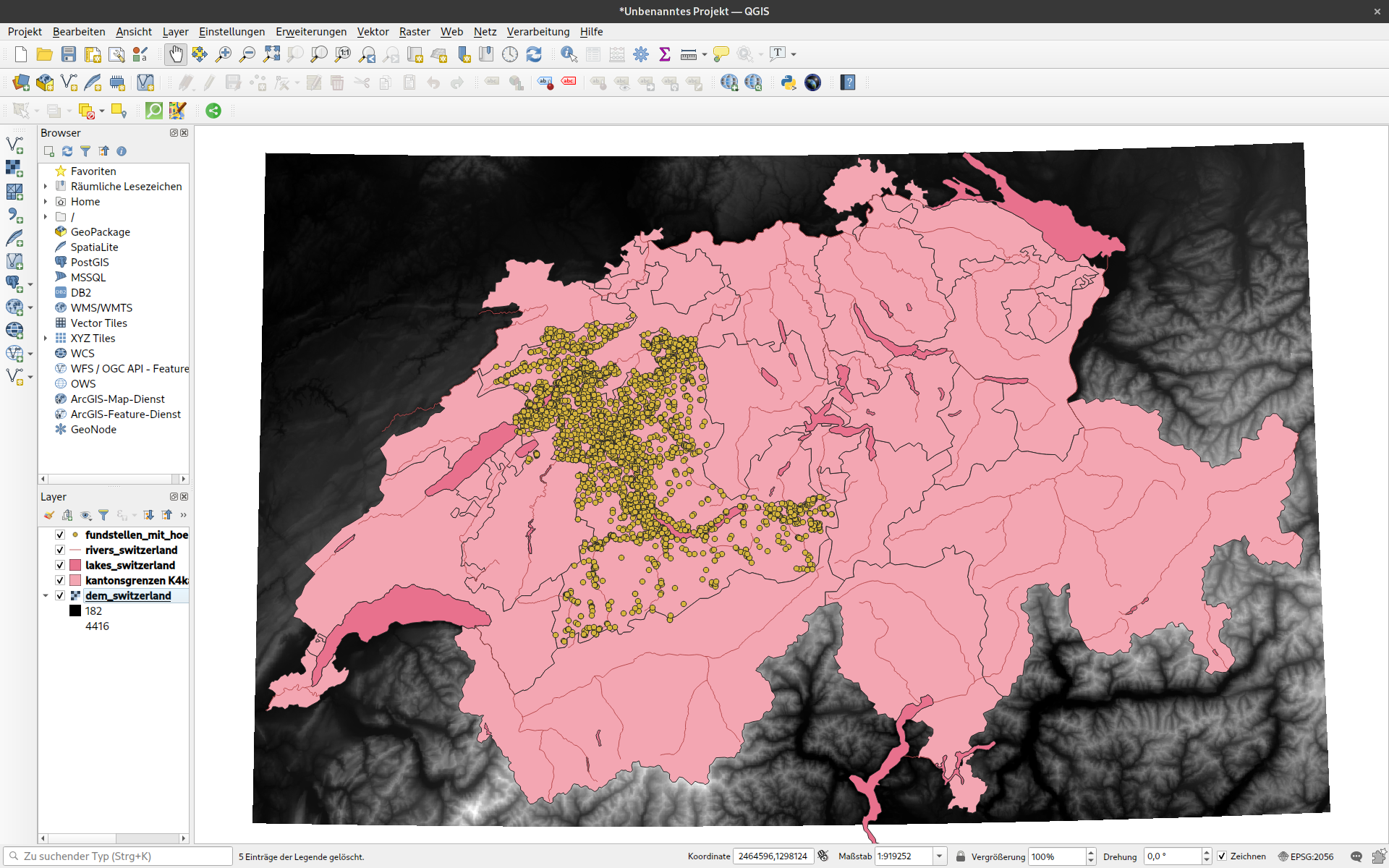Click the Refresh map canvas icon
Image resolution: width=1389 pixels, height=868 pixels.
click(x=534, y=54)
